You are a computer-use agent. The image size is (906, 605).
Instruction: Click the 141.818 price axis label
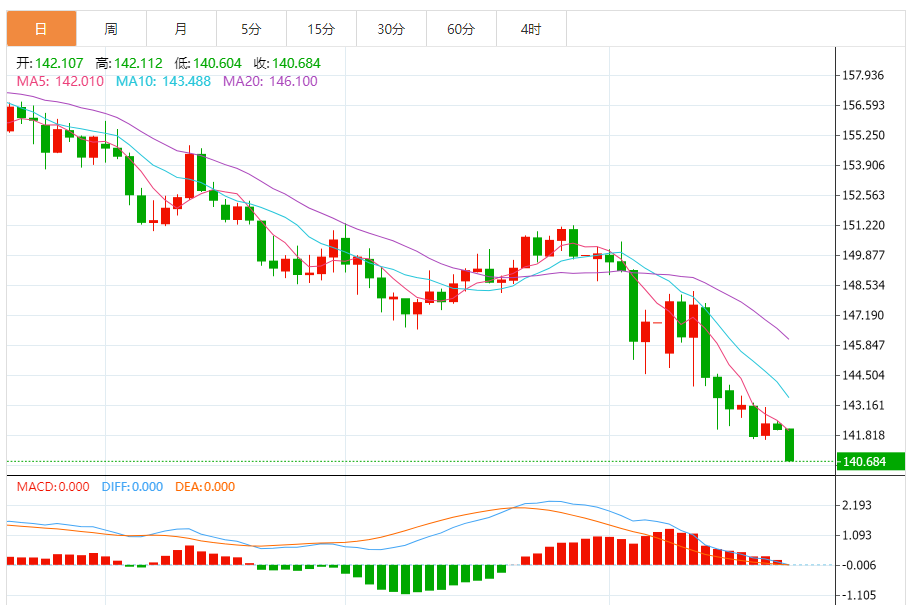(863, 436)
